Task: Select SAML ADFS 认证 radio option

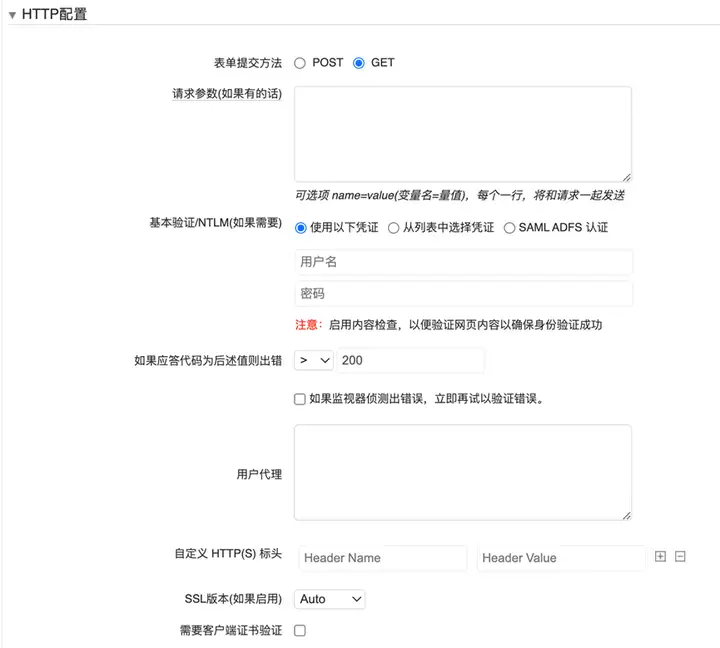Action: tap(509, 228)
